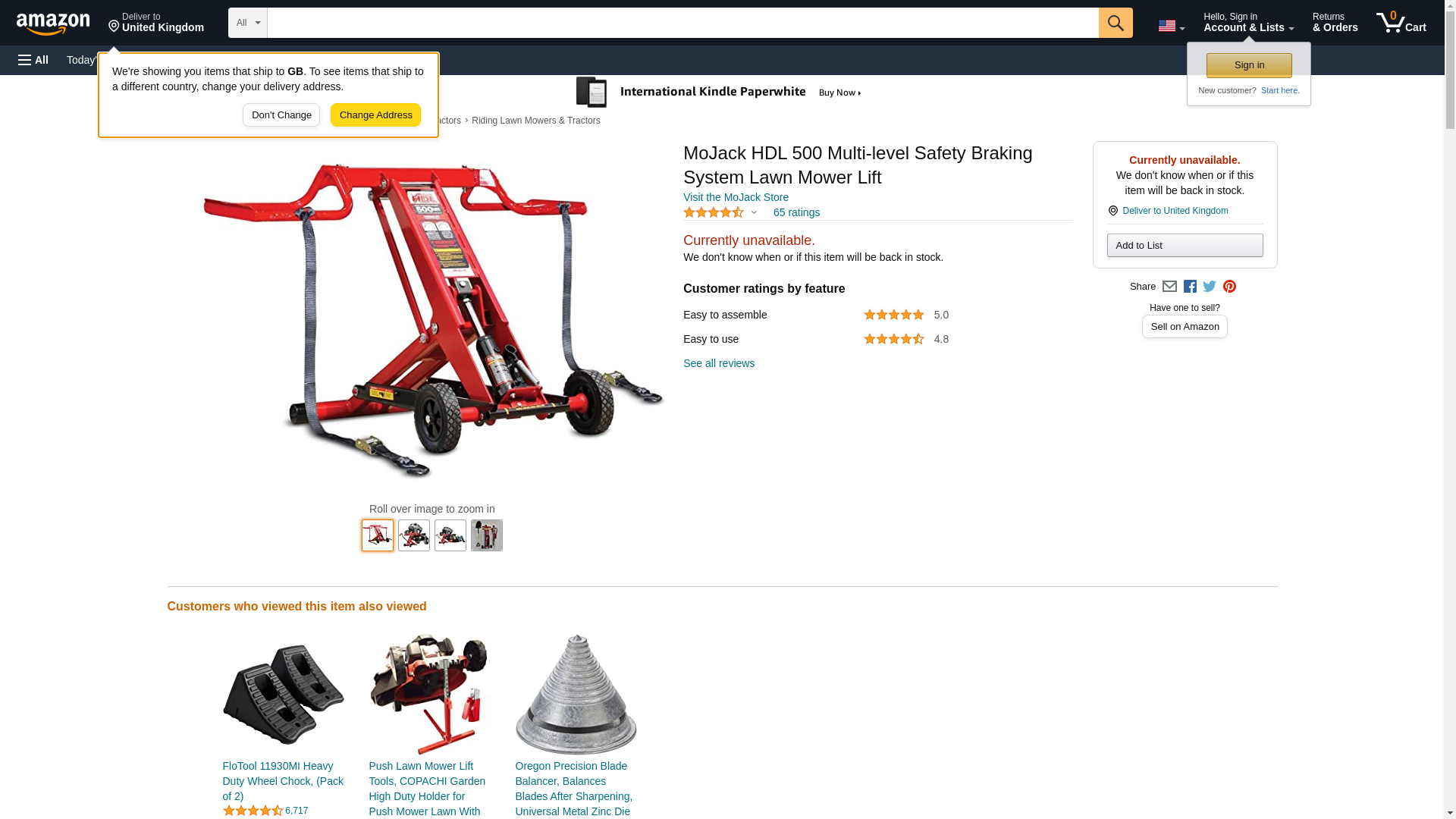This screenshot has height=819, width=1456.
Task: Open the language flag selector
Action: click(1171, 26)
